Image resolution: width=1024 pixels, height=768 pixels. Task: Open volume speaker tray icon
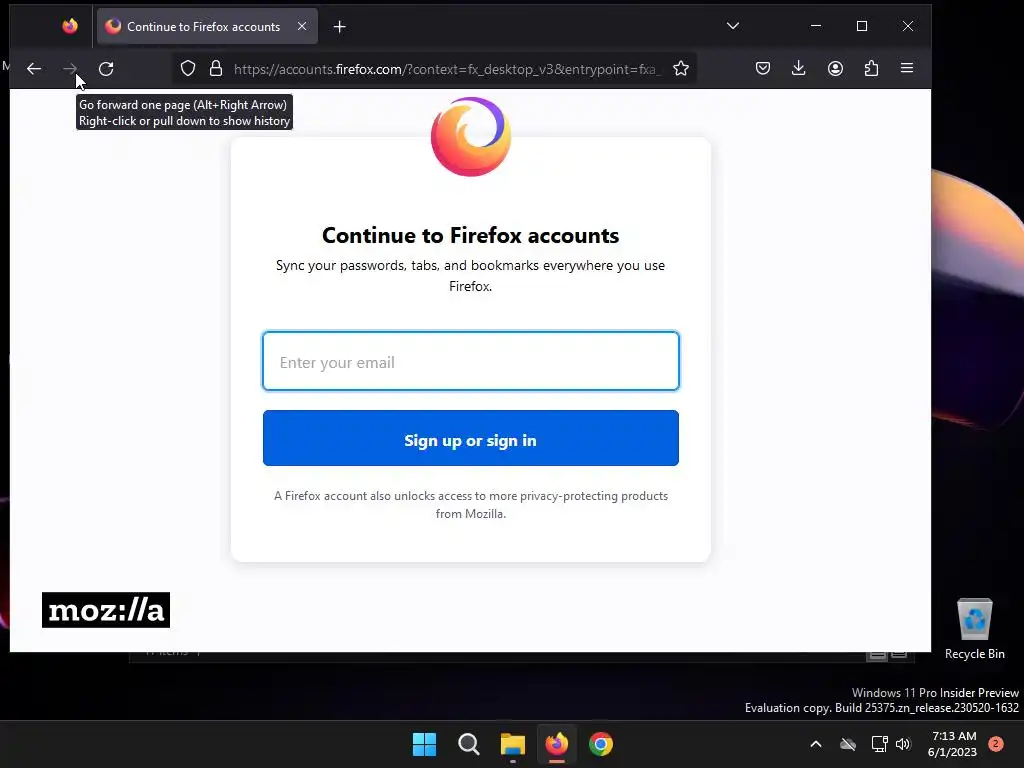[903, 744]
